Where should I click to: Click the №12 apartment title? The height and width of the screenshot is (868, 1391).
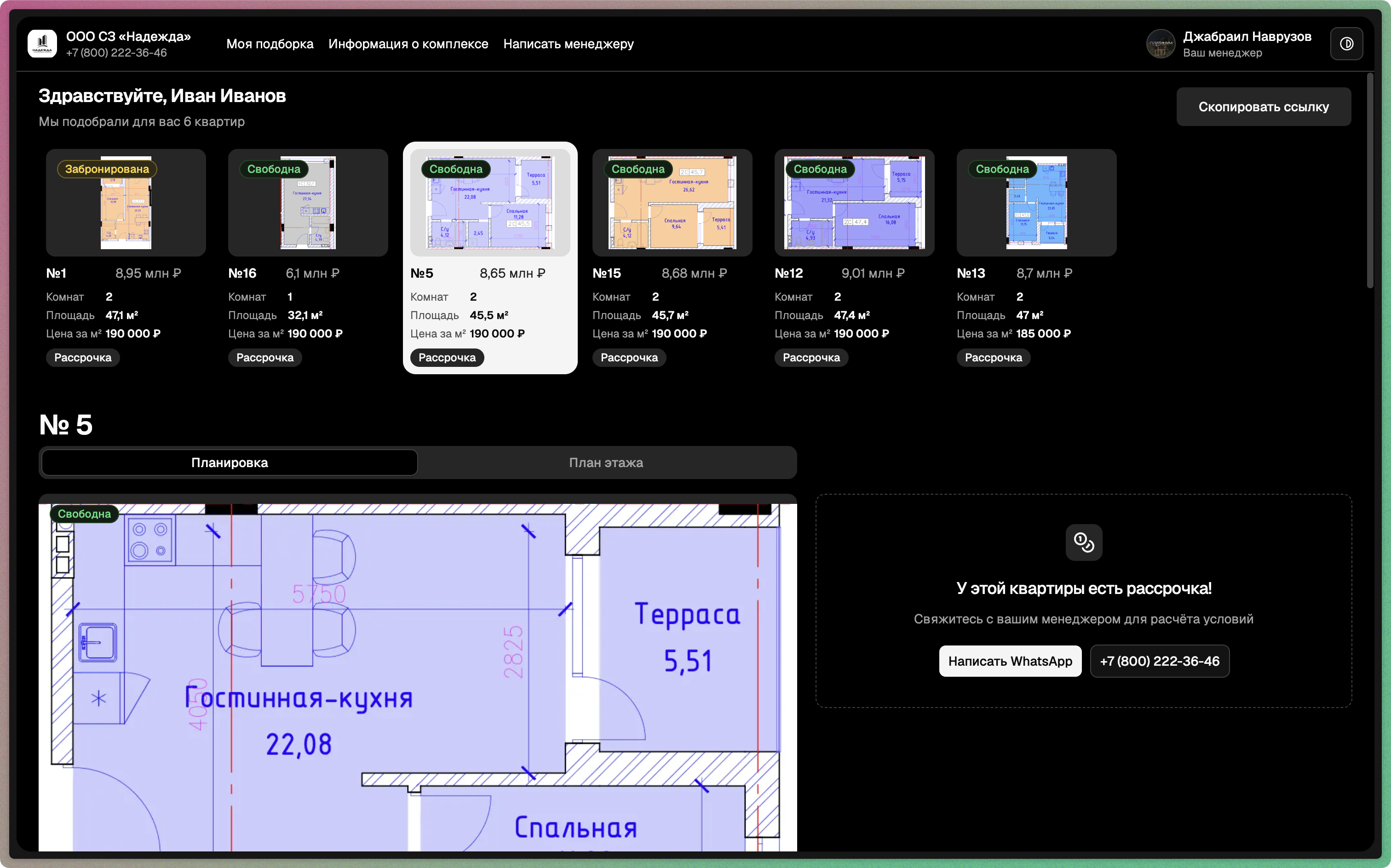[x=788, y=273]
